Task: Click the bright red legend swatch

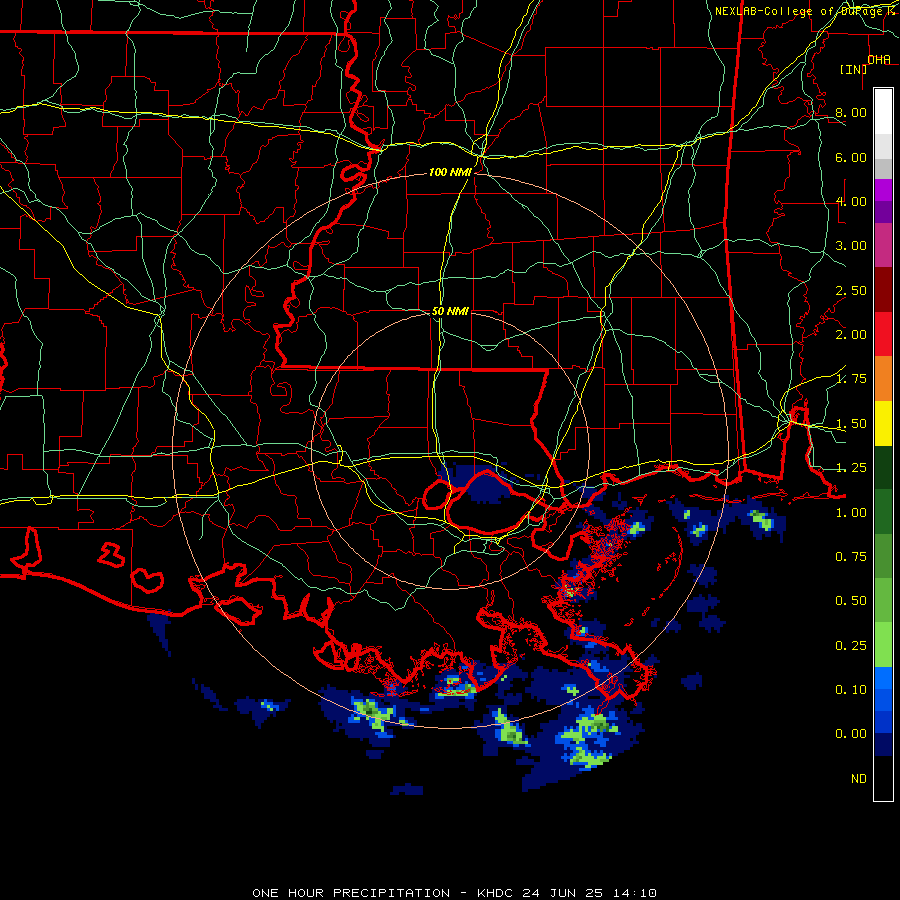Action: (x=883, y=334)
